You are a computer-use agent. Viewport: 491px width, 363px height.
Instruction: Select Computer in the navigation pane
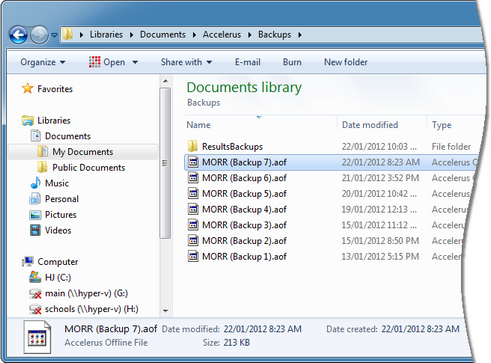click(58, 262)
